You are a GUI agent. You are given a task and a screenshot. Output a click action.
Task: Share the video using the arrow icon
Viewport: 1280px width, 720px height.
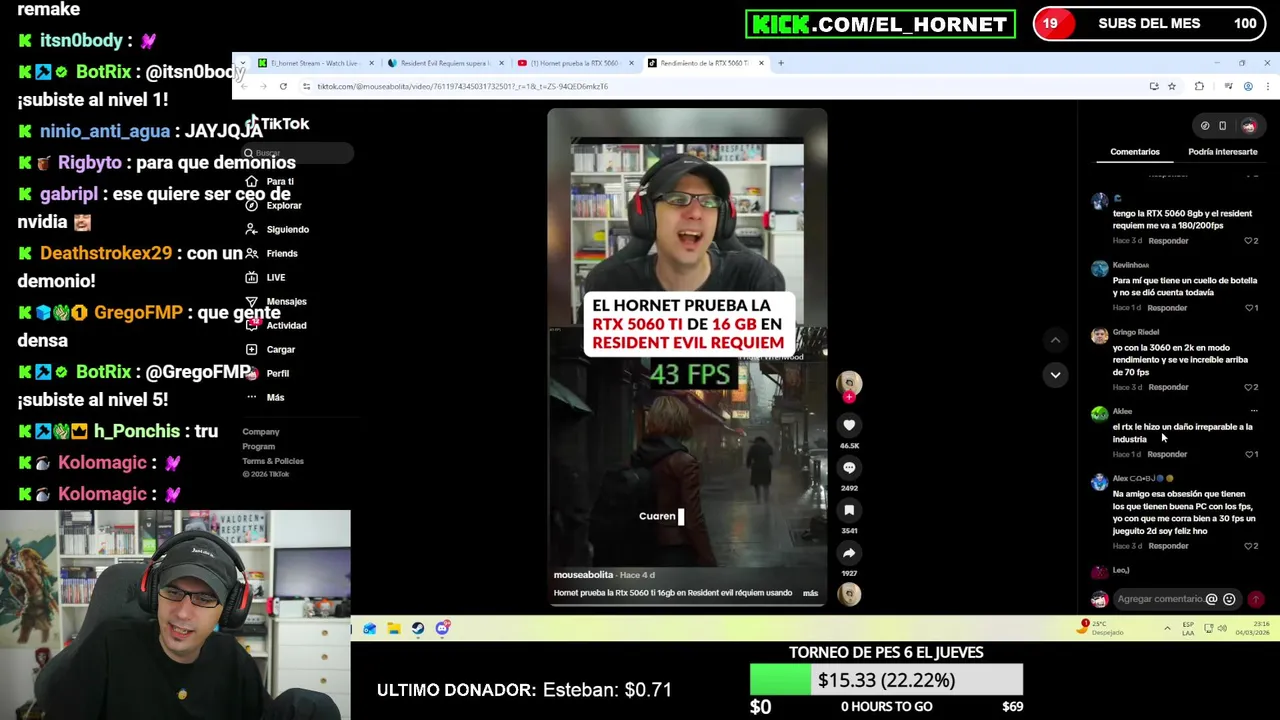point(849,553)
